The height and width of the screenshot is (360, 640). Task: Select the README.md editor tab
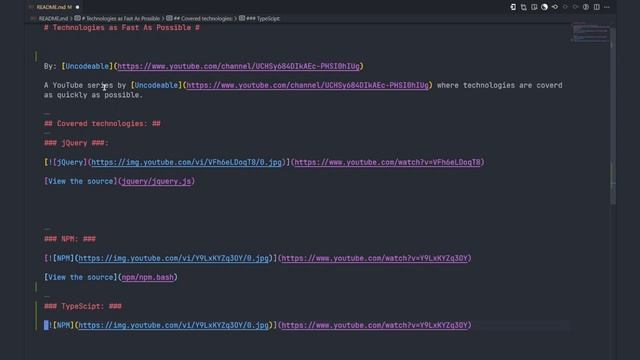click(54, 7)
